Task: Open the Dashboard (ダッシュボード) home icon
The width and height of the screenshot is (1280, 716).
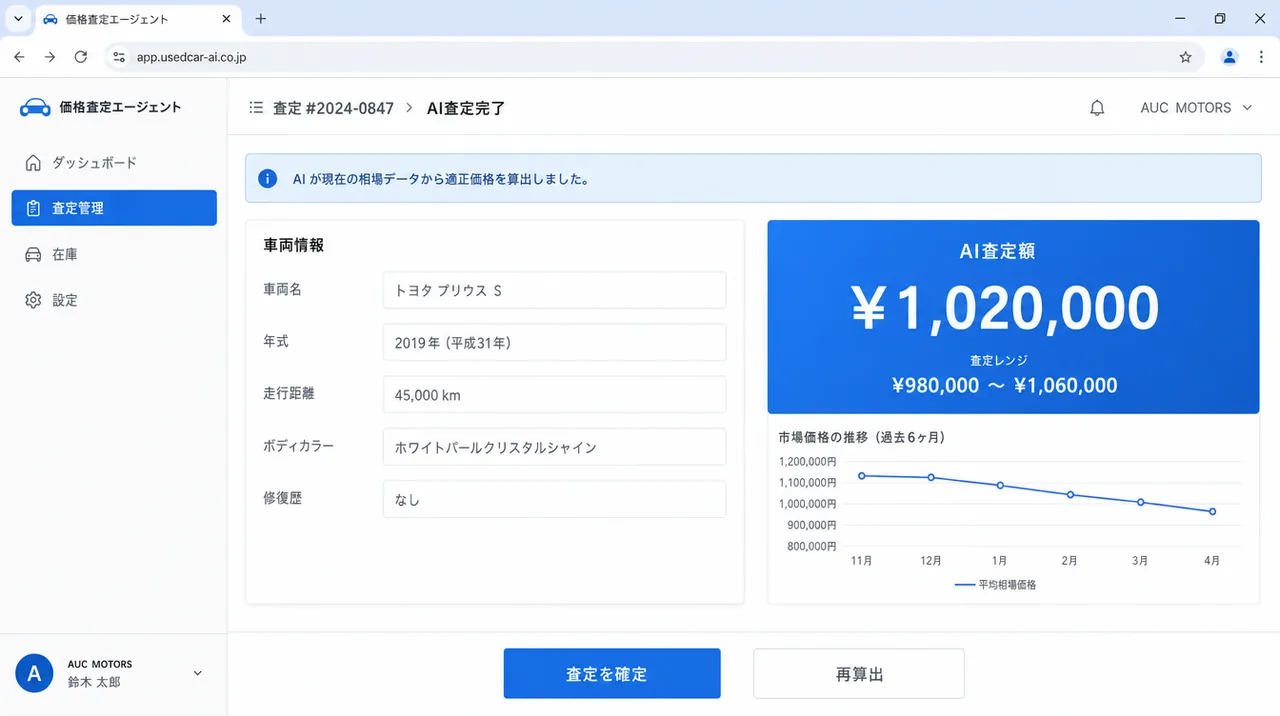Action: (33, 163)
